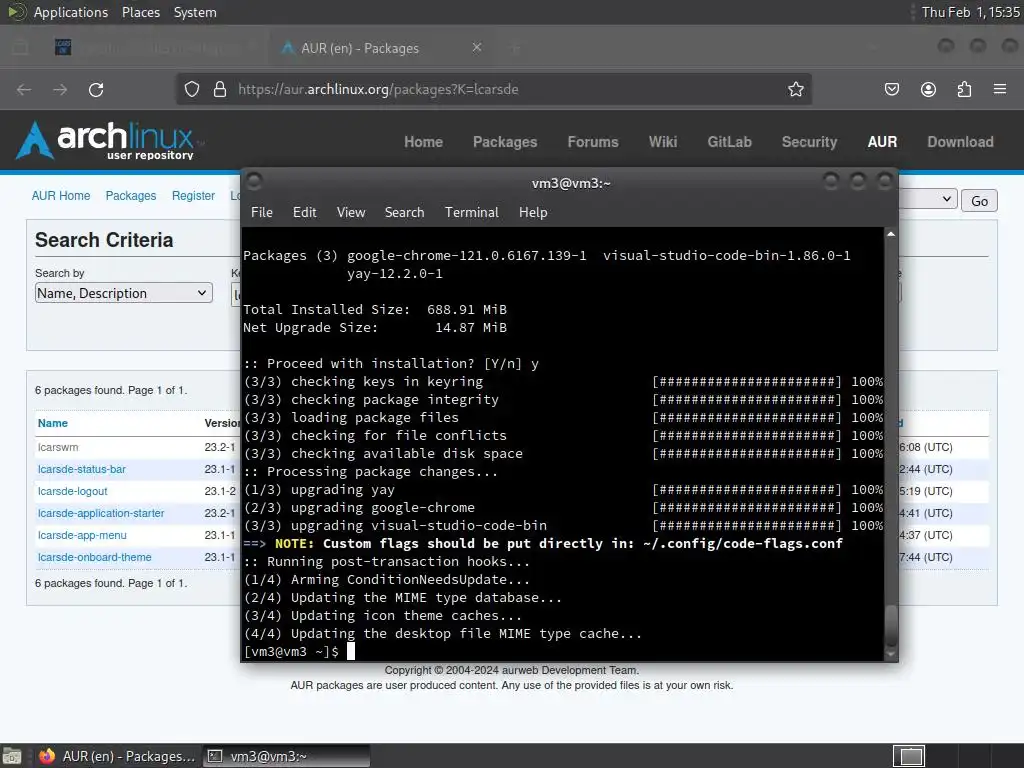Open the Forums link

click(x=592, y=142)
